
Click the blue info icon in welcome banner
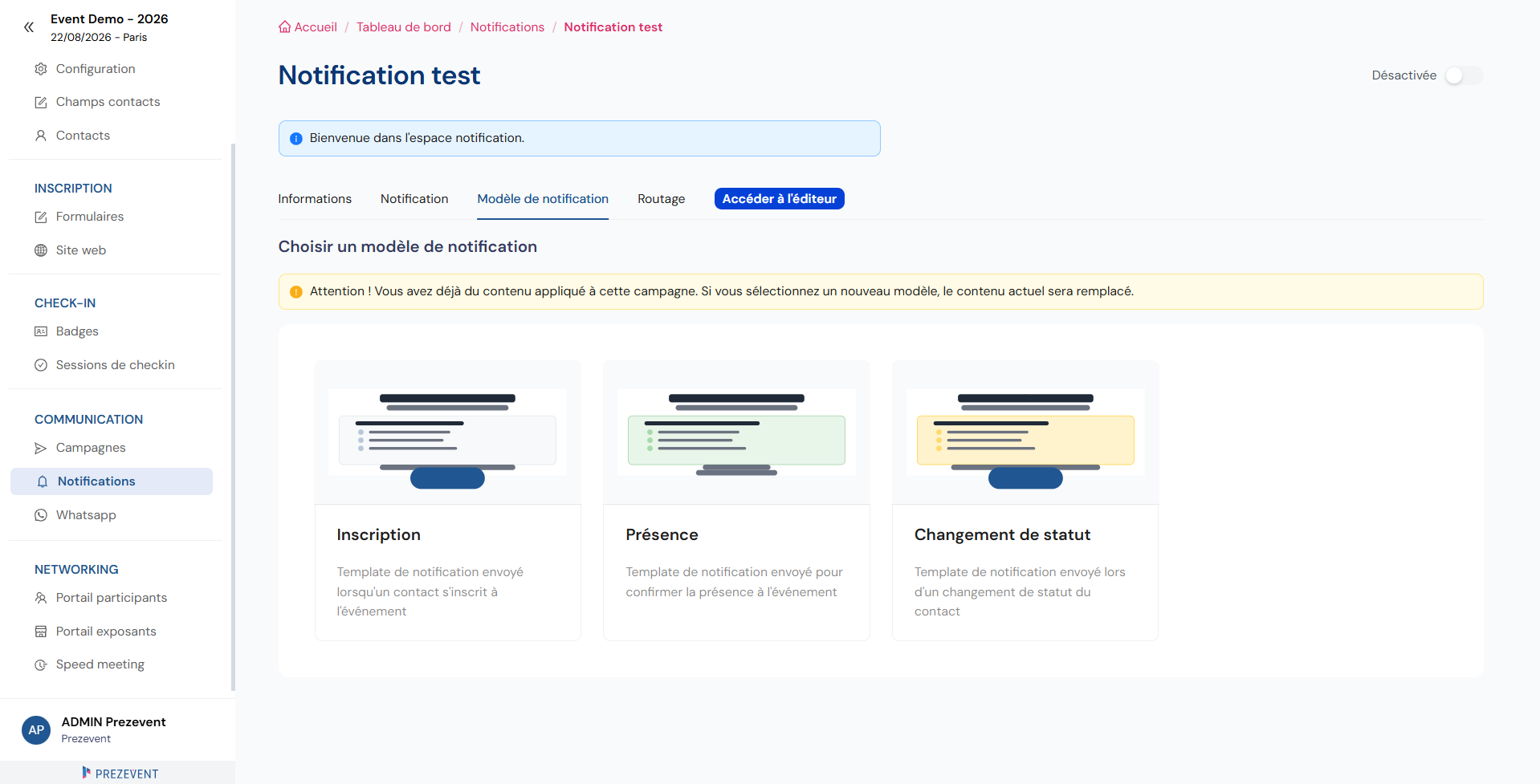pyautogui.click(x=295, y=139)
